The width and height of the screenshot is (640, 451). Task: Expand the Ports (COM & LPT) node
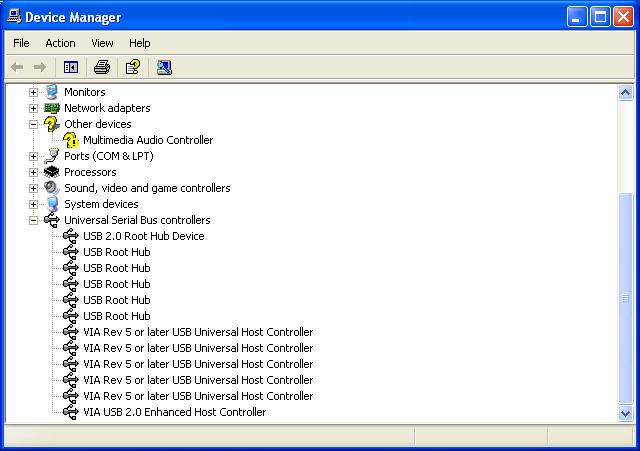[33, 156]
